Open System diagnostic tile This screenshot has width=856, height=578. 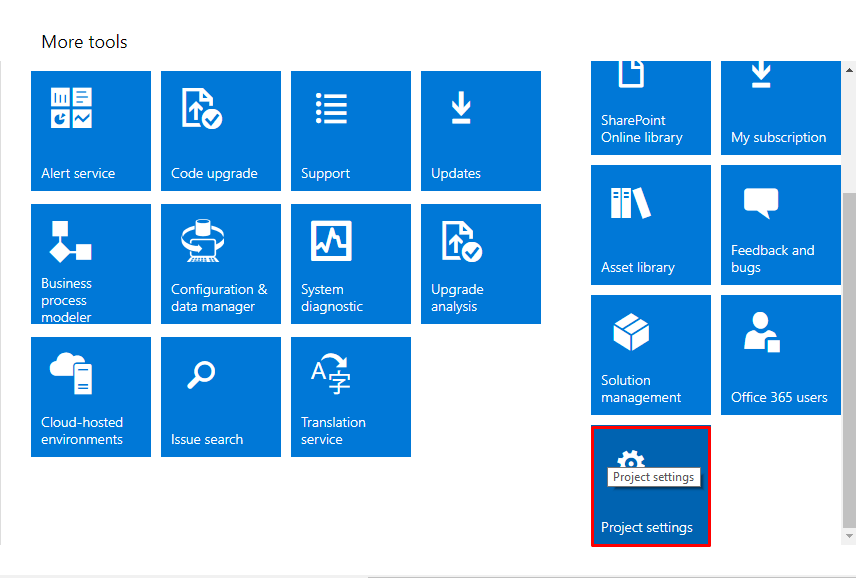pos(350,264)
